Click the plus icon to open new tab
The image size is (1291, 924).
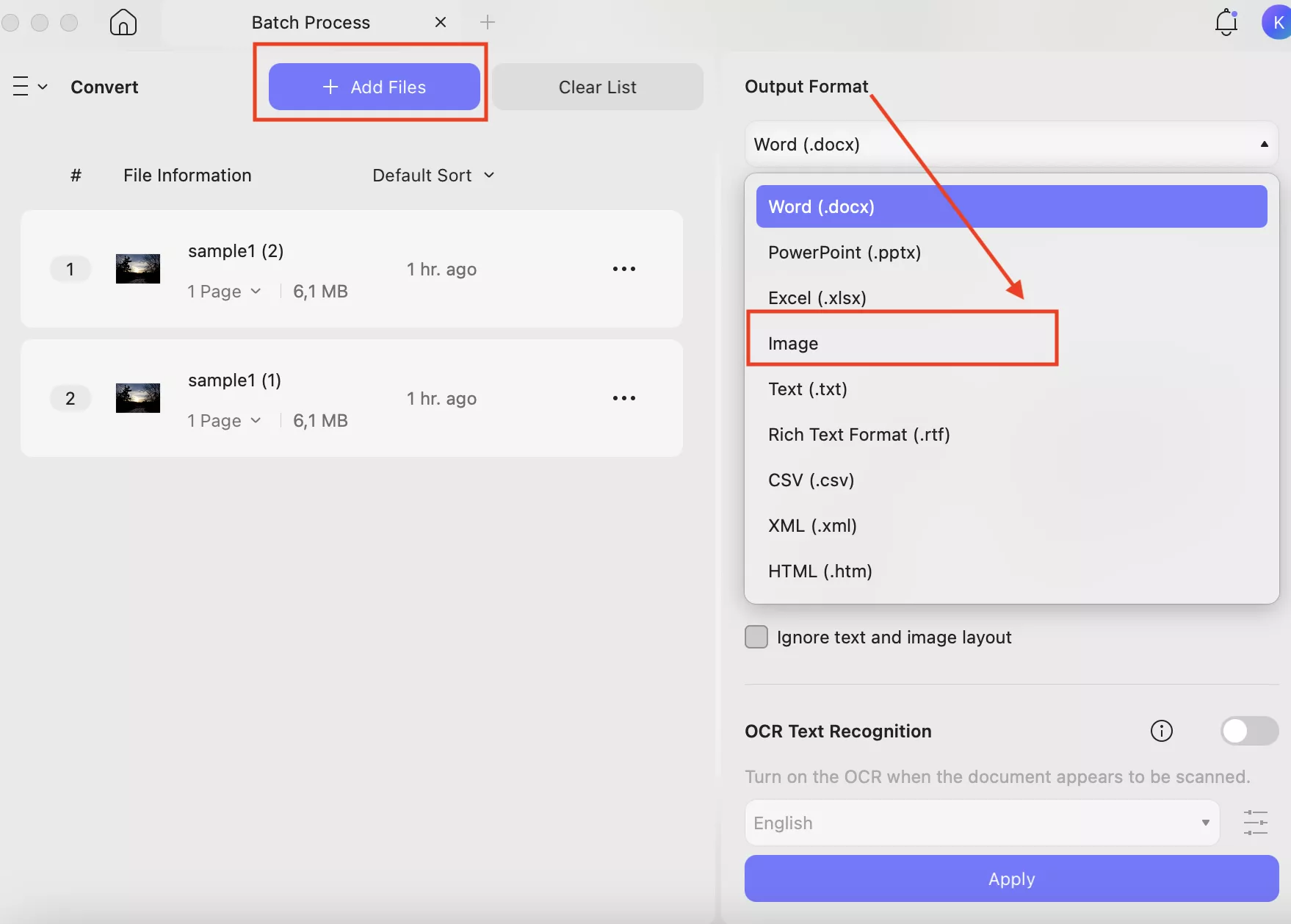487,22
